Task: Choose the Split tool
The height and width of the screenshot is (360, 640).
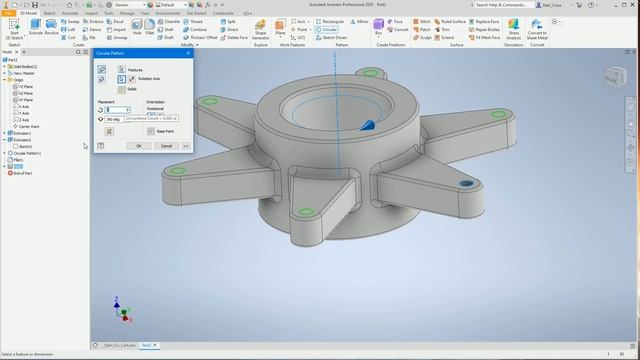Action: pyautogui.click(x=228, y=22)
